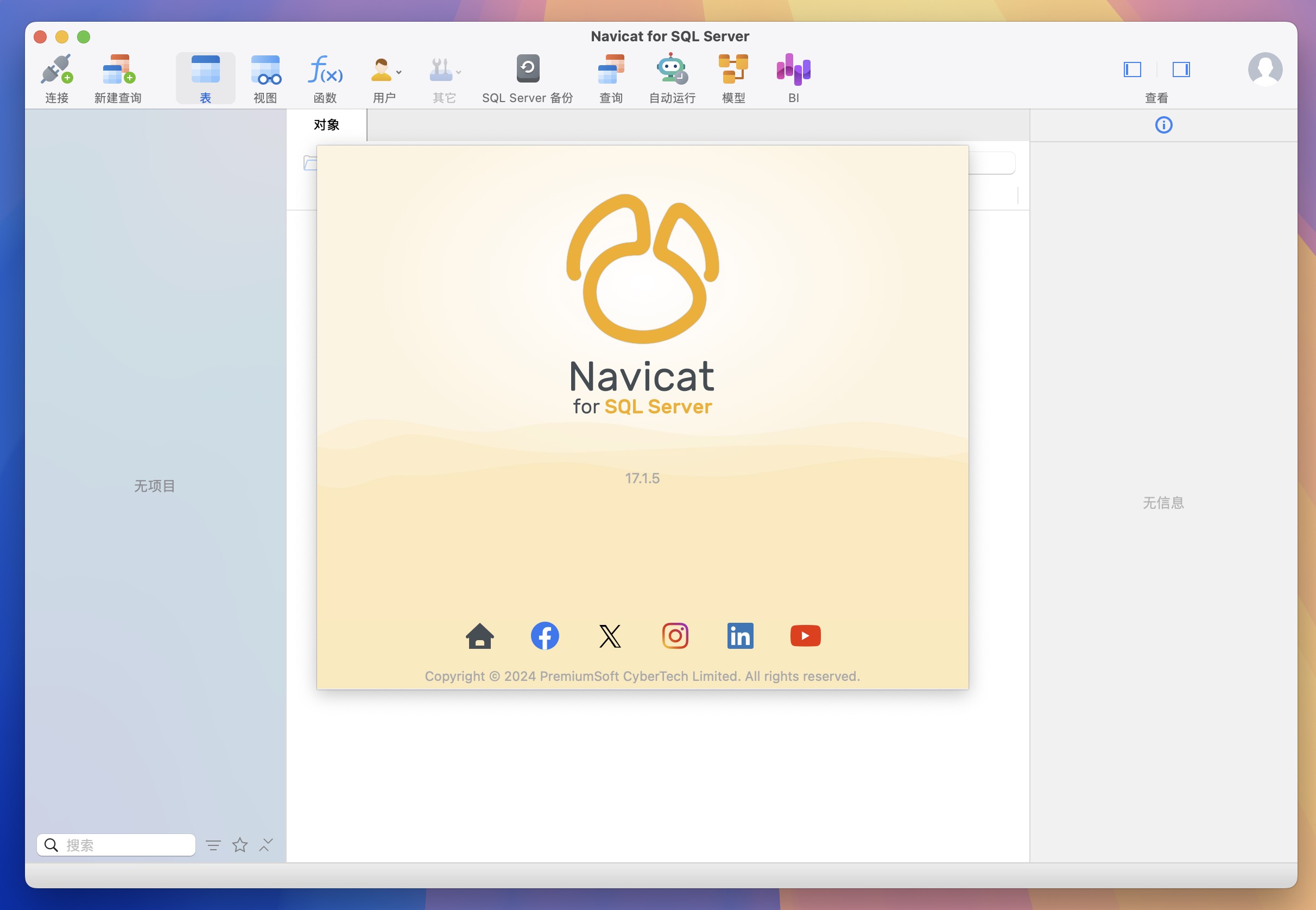This screenshot has height=910, width=1316.
Task: Toggle the favorites star icon
Action: tap(240, 845)
